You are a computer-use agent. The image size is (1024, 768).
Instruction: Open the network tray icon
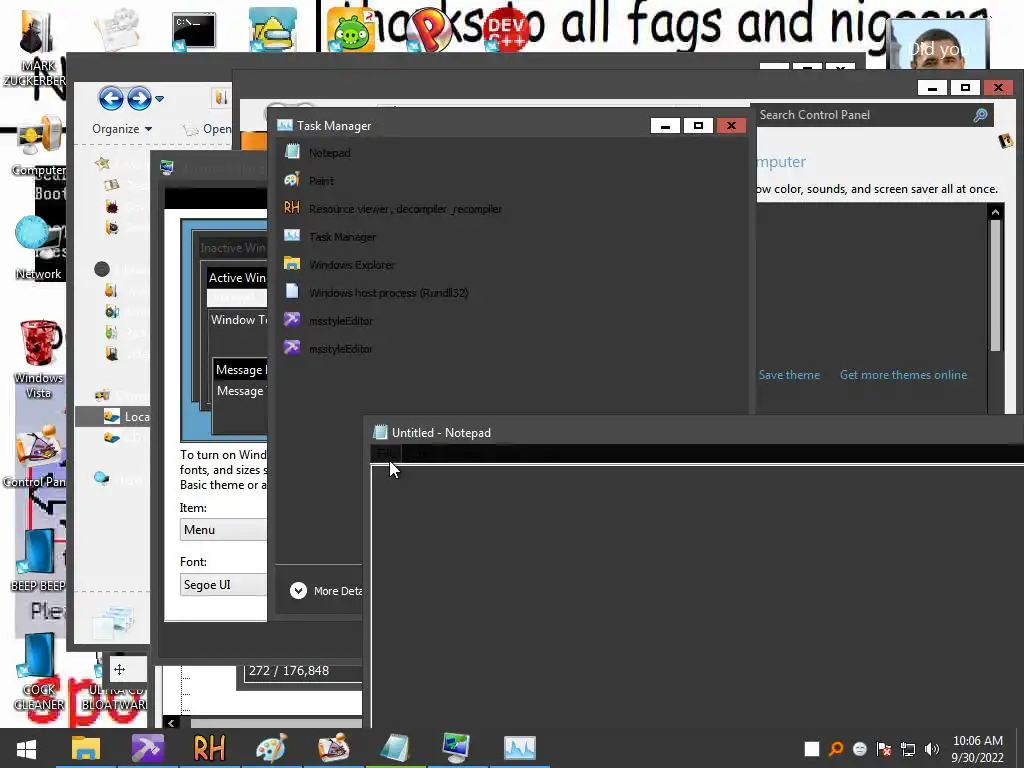click(908, 749)
